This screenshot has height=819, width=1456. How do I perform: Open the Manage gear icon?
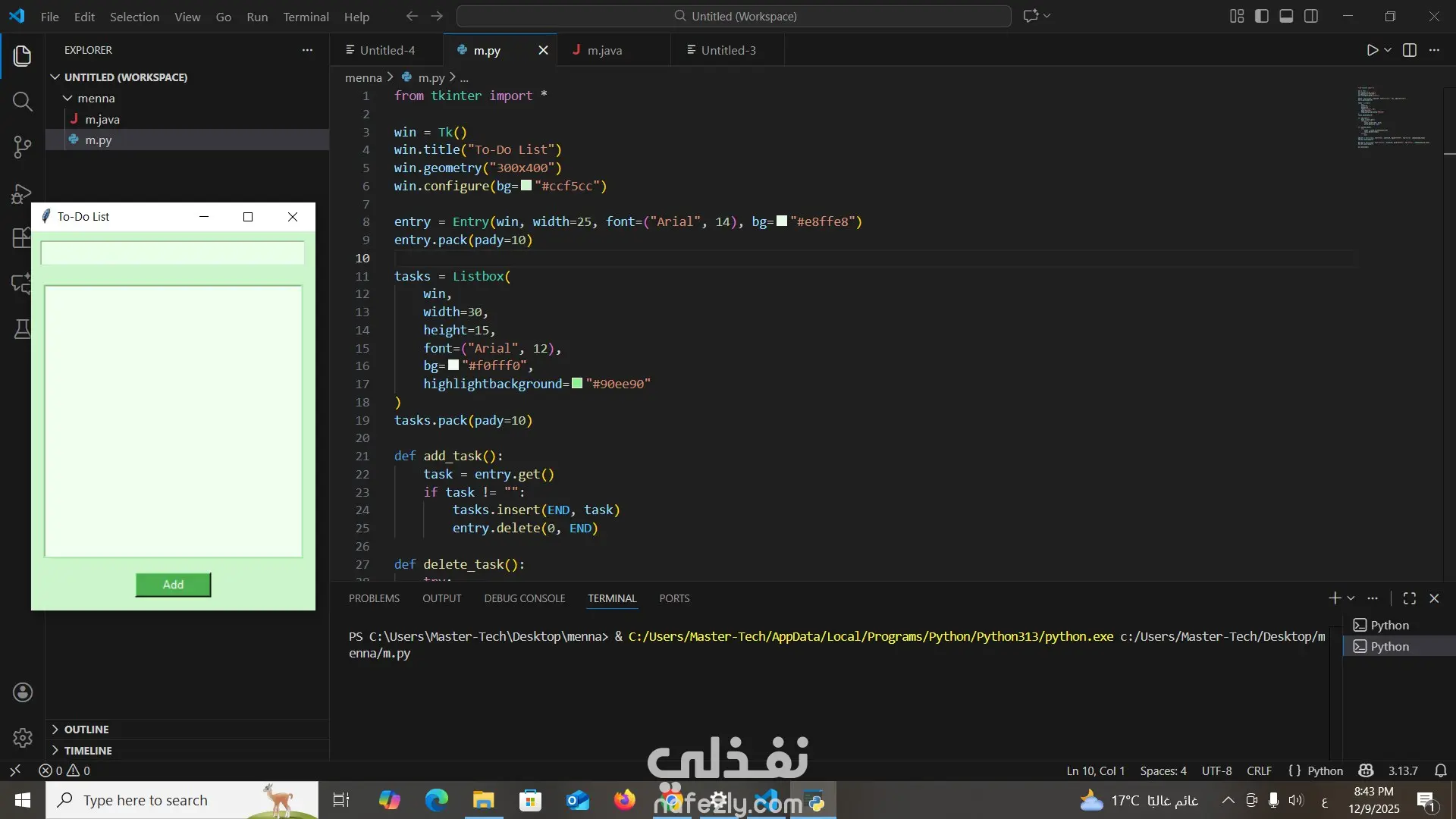coord(23,737)
